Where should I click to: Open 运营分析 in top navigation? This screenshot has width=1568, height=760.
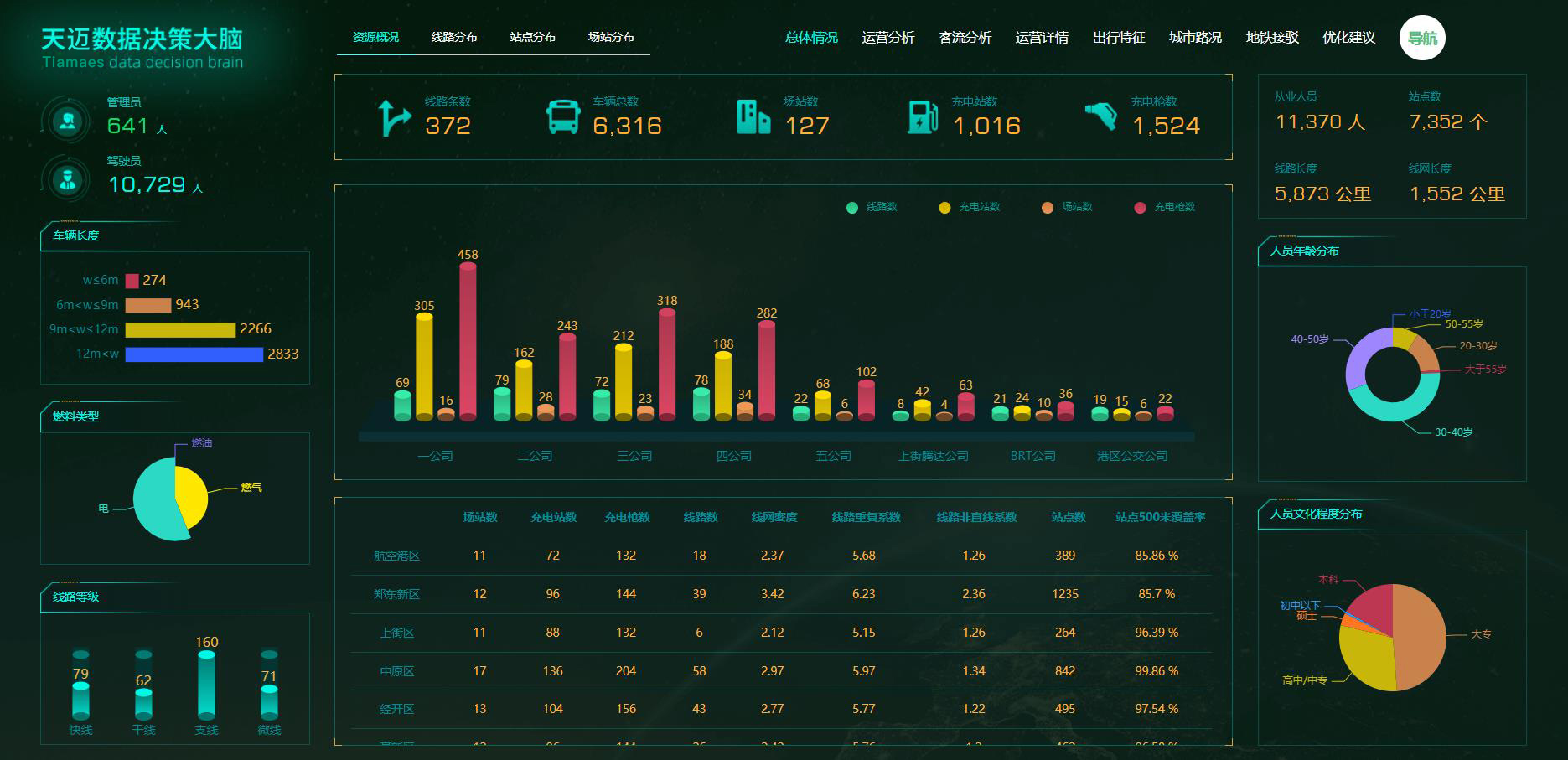tap(887, 38)
